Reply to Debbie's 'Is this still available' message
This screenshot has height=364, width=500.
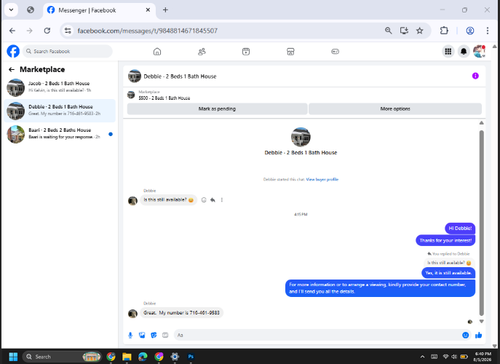point(213,200)
